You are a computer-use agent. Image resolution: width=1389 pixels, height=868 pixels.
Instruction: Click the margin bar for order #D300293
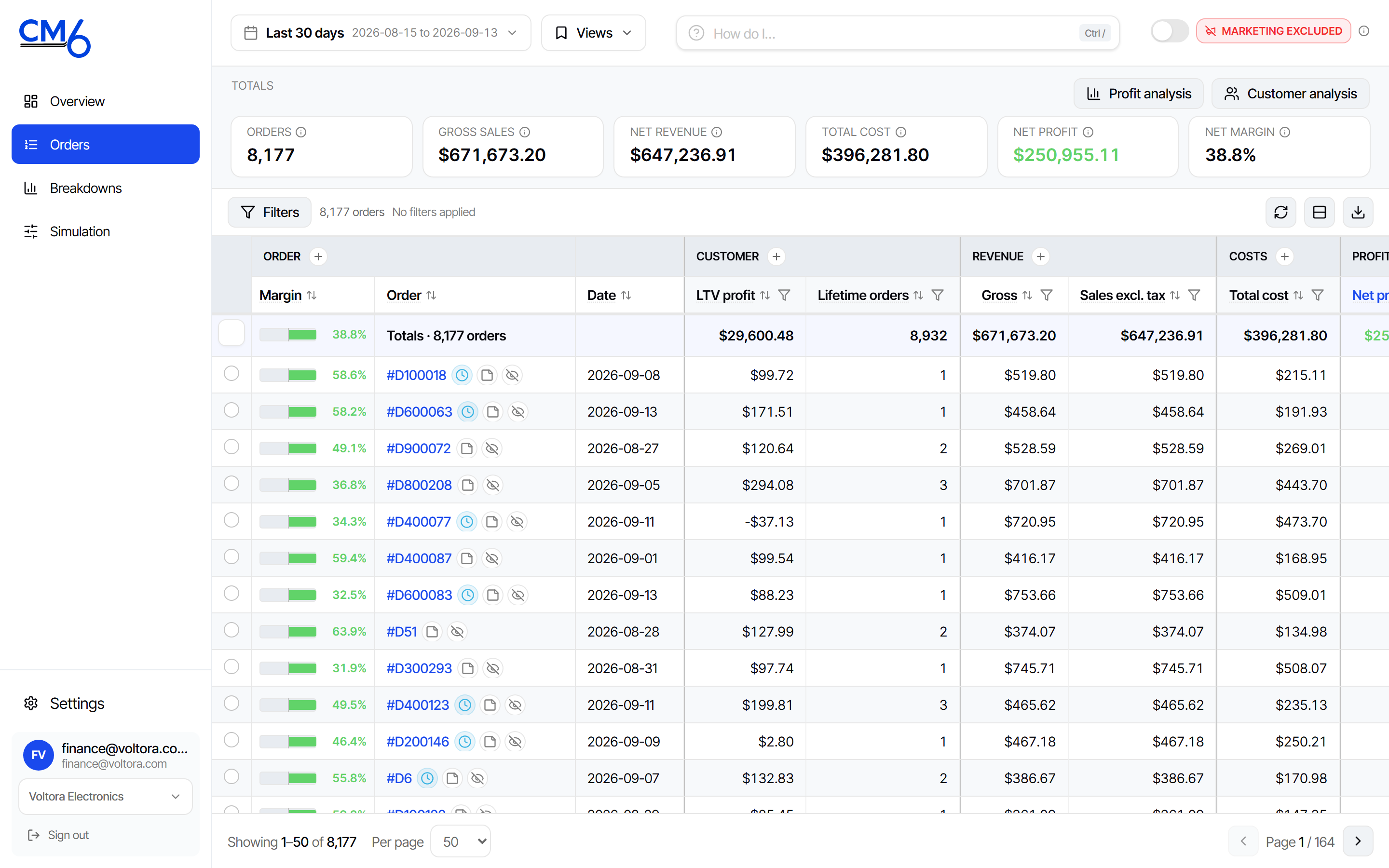[x=287, y=668]
